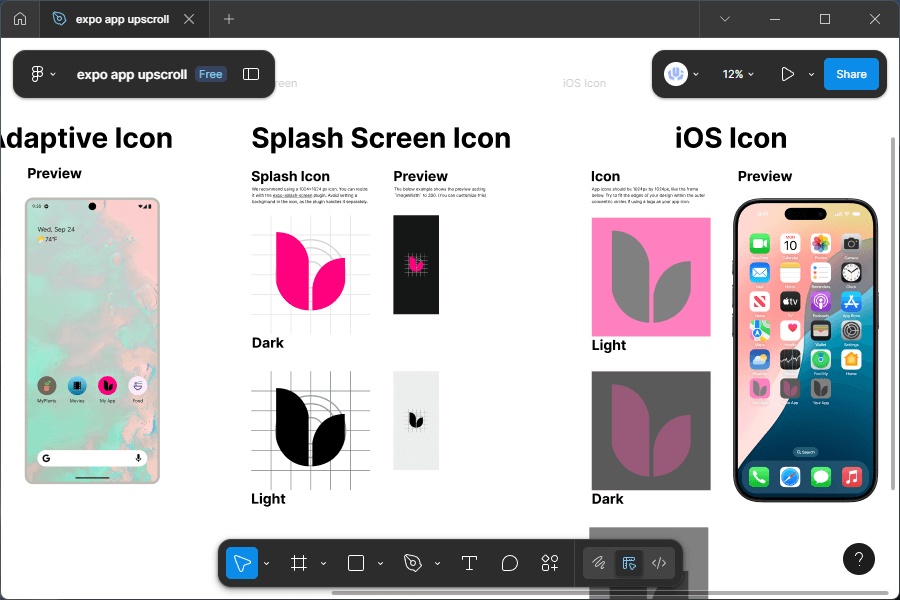The width and height of the screenshot is (900, 600).
Task: Open the comment tool
Action: click(x=509, y=562)
